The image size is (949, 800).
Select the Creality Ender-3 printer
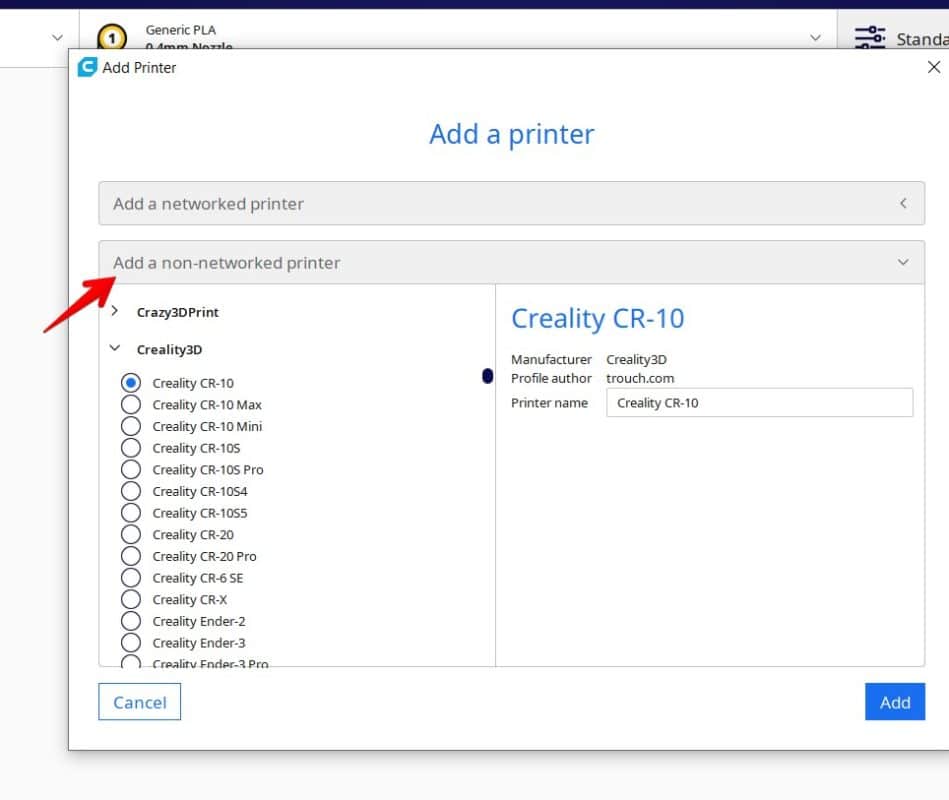(131, 642)
